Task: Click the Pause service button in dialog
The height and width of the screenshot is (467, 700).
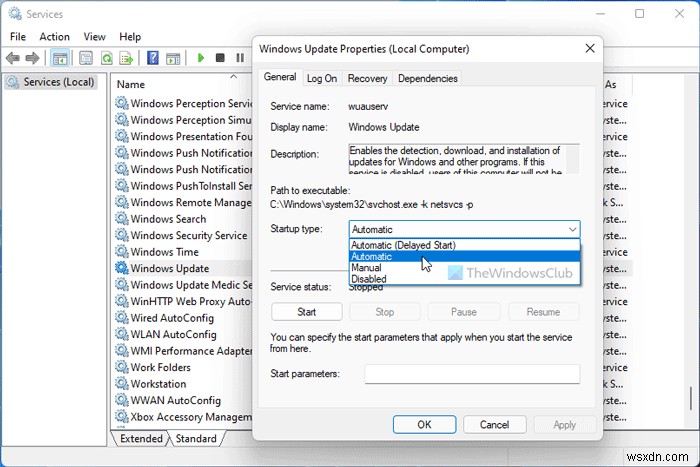Action: tap(464, 312)
